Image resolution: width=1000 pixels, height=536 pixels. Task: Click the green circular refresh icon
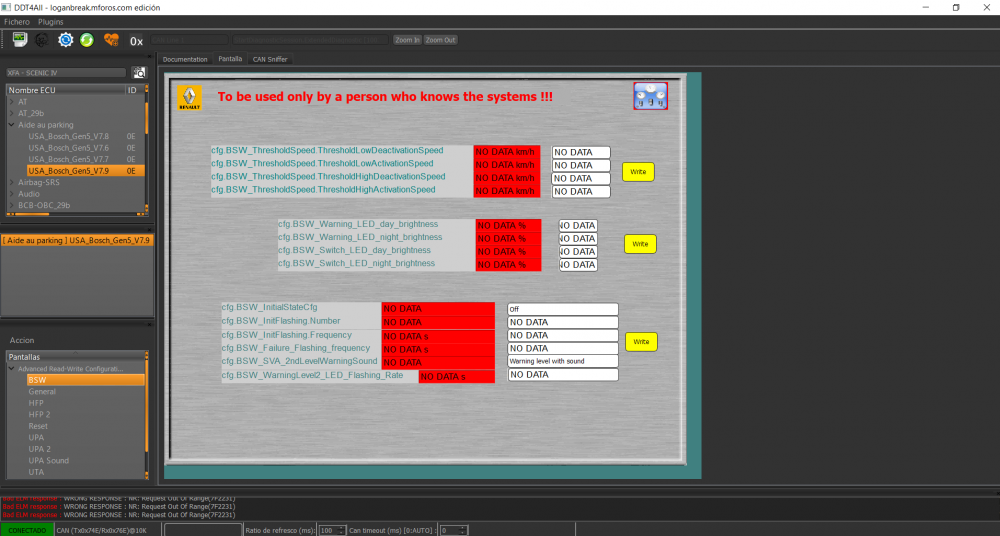[x=87, y=40]
